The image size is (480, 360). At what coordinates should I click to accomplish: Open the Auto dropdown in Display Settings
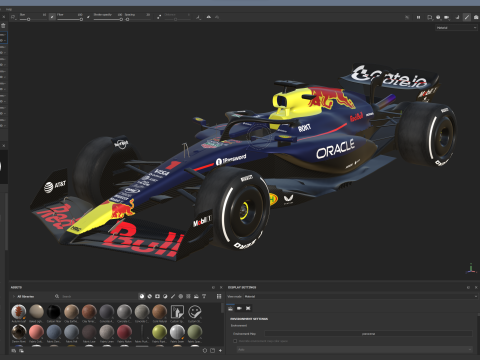pyautogui.click(x=355, y=349)
